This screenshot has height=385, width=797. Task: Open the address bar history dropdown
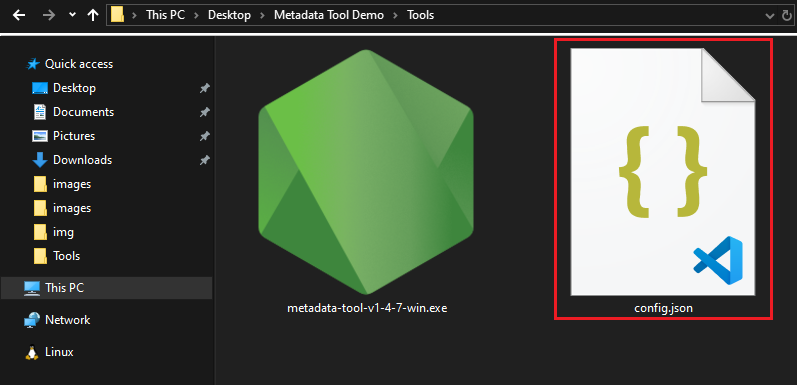(770, 16)
